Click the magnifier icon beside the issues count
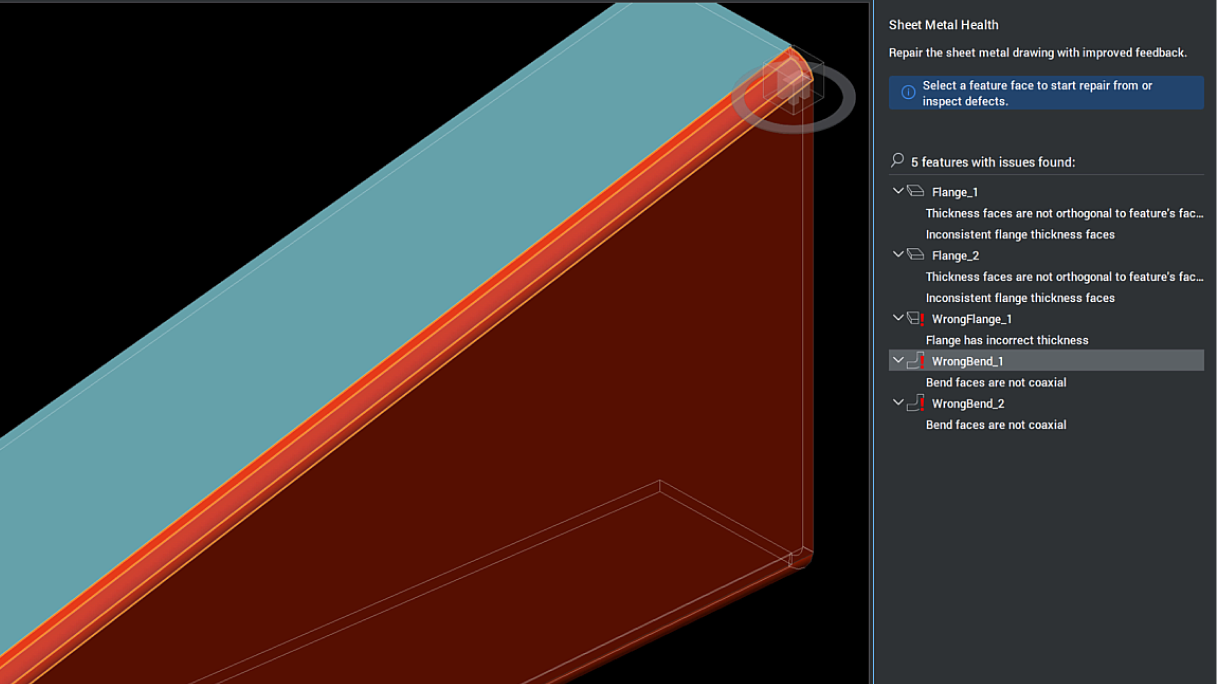This screenshot has width=1217, height=684. pyautogui.click(x=897, y=160)
